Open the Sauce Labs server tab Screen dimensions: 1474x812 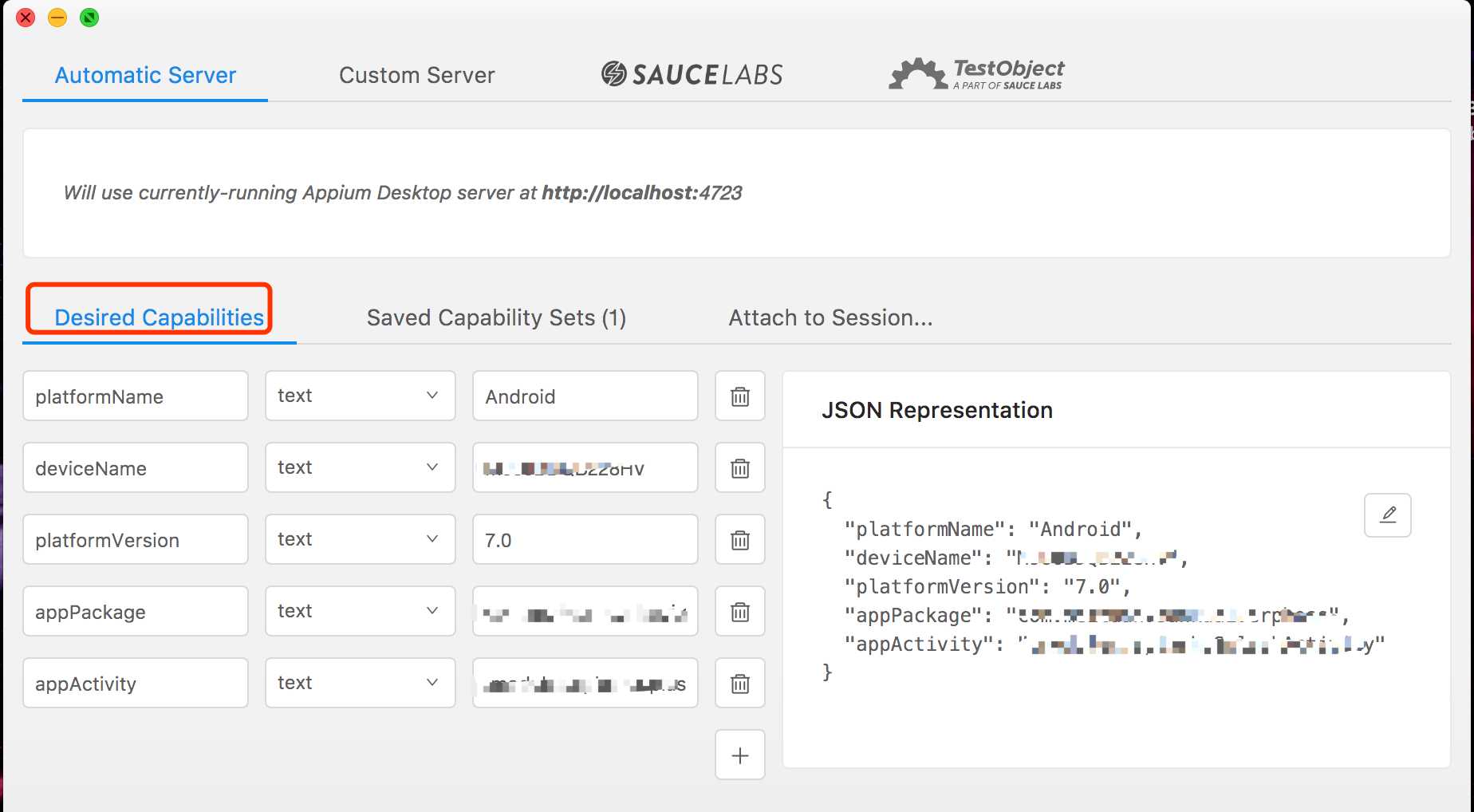click(x=692, y=74)
